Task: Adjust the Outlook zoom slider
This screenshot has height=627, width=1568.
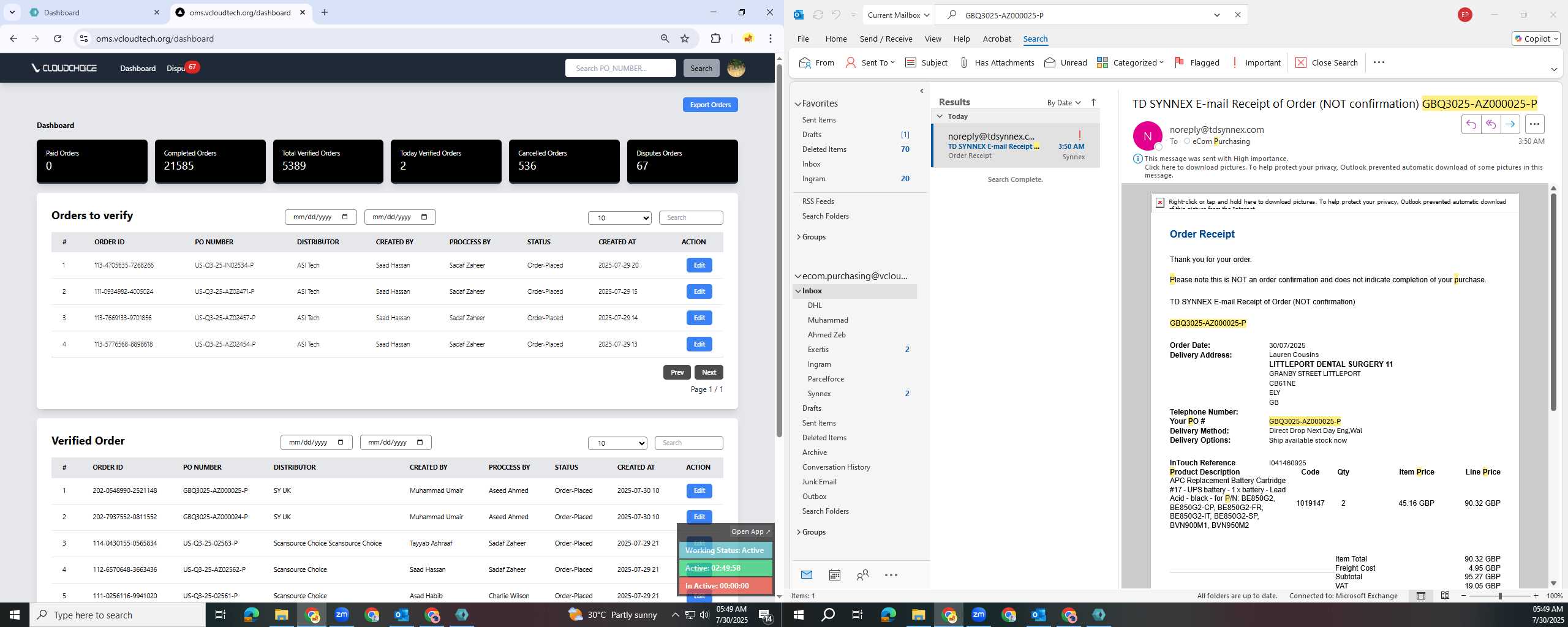Action: (1499, 596)
